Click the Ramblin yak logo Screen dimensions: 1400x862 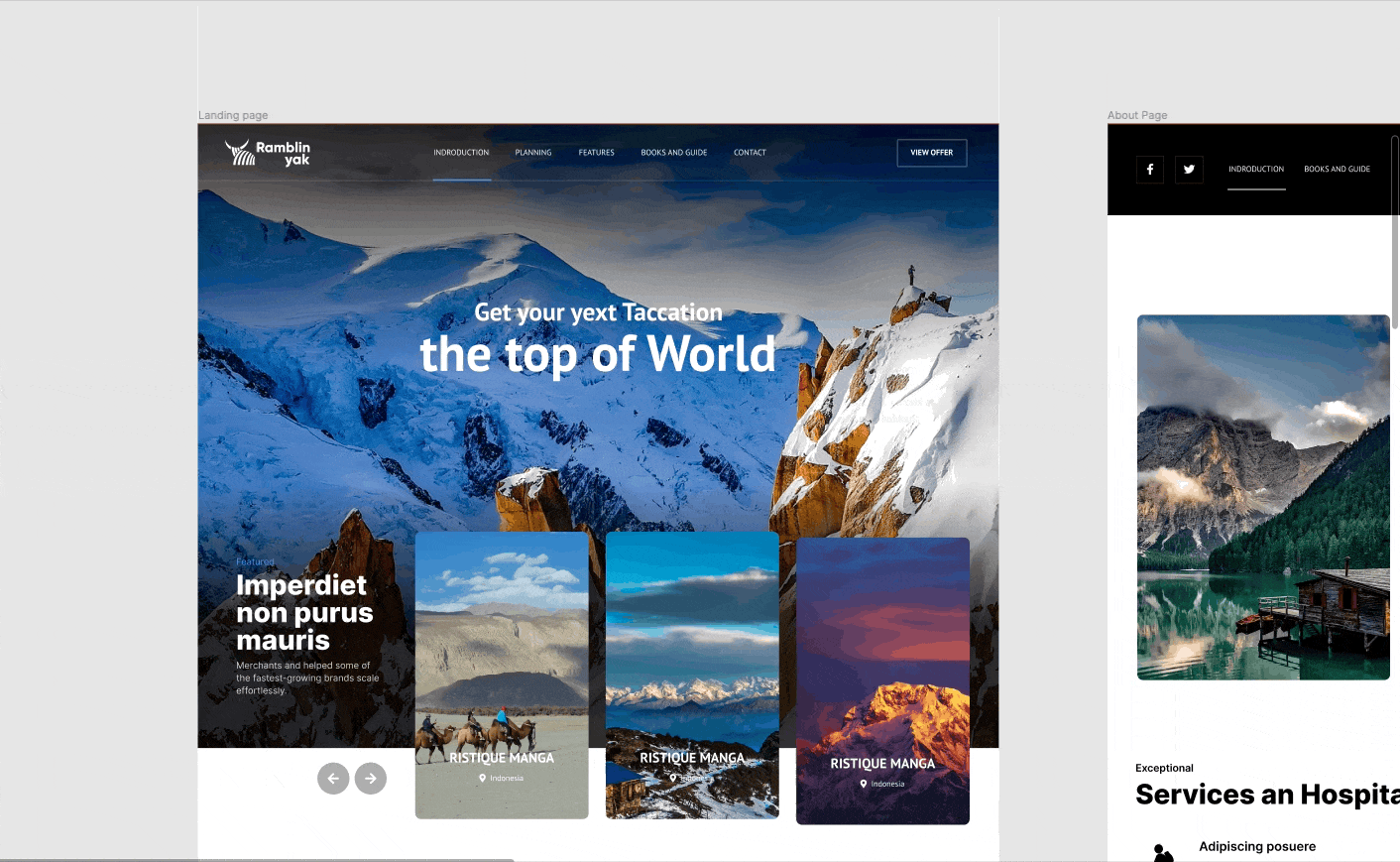(268, 153)
